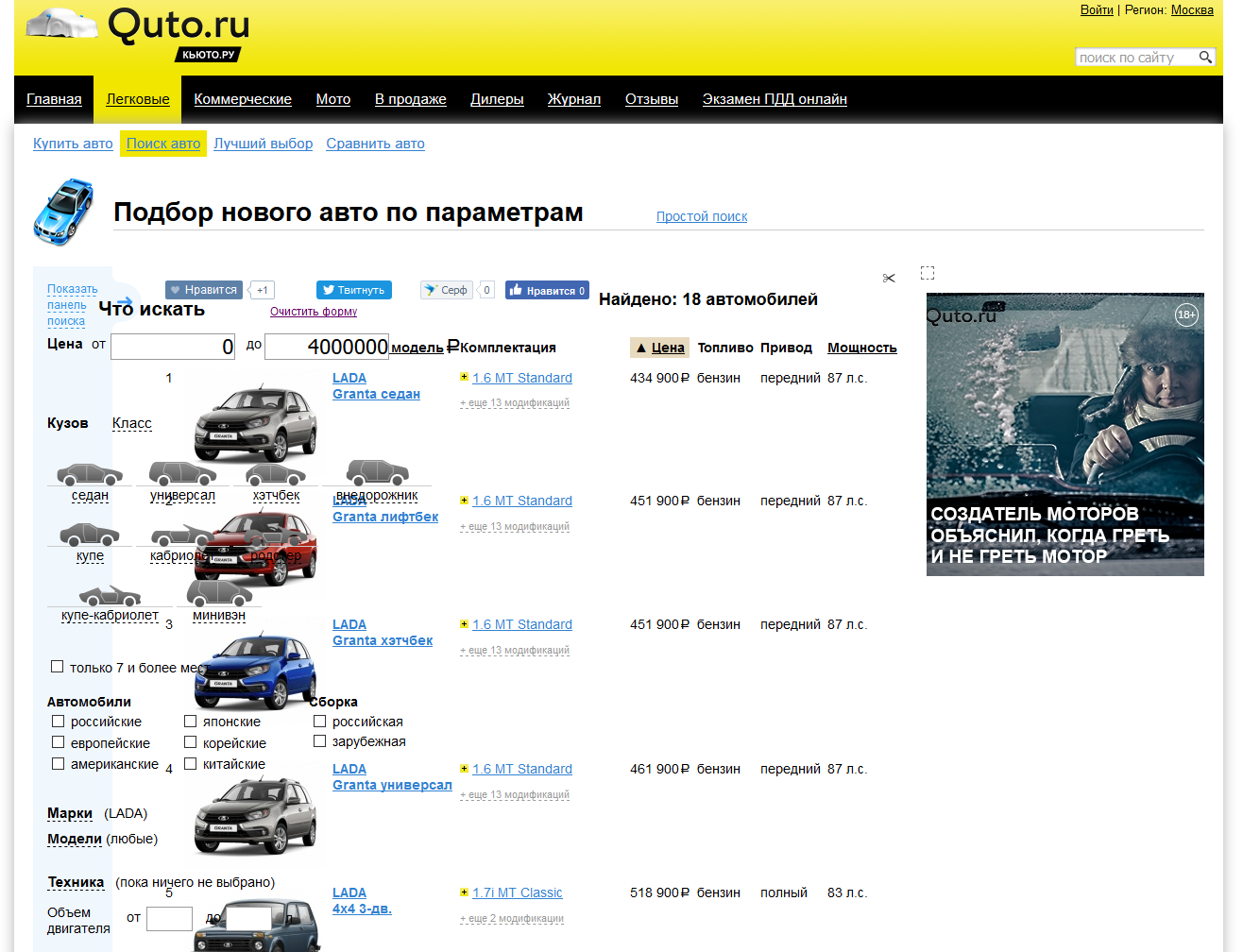Focus the engine volume 'от' field
This screenshot has height=952, width=1243.
click(x=170, y=919)
